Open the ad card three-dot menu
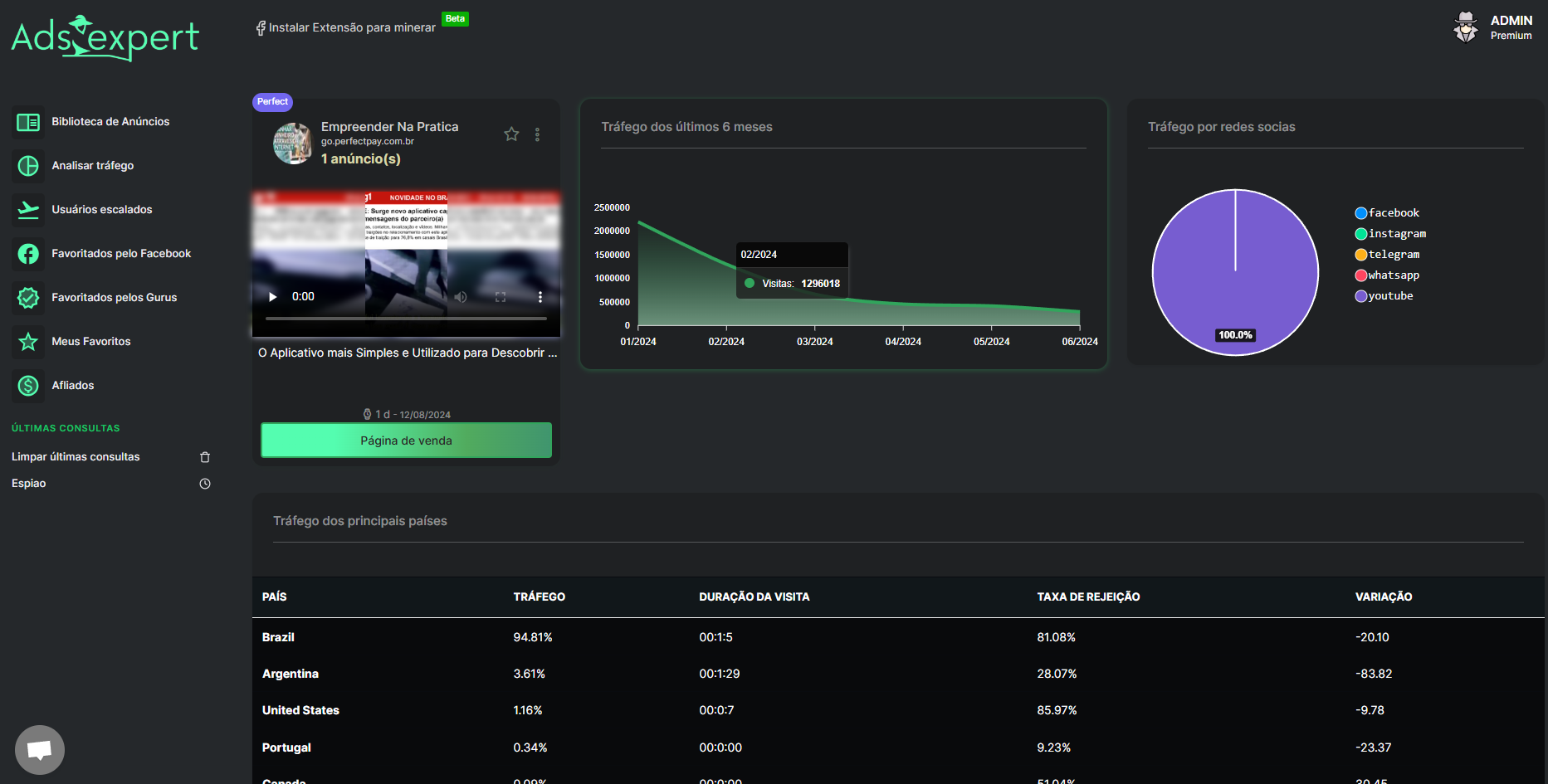This screenshot has width=1548, height=784. point(537,134)
